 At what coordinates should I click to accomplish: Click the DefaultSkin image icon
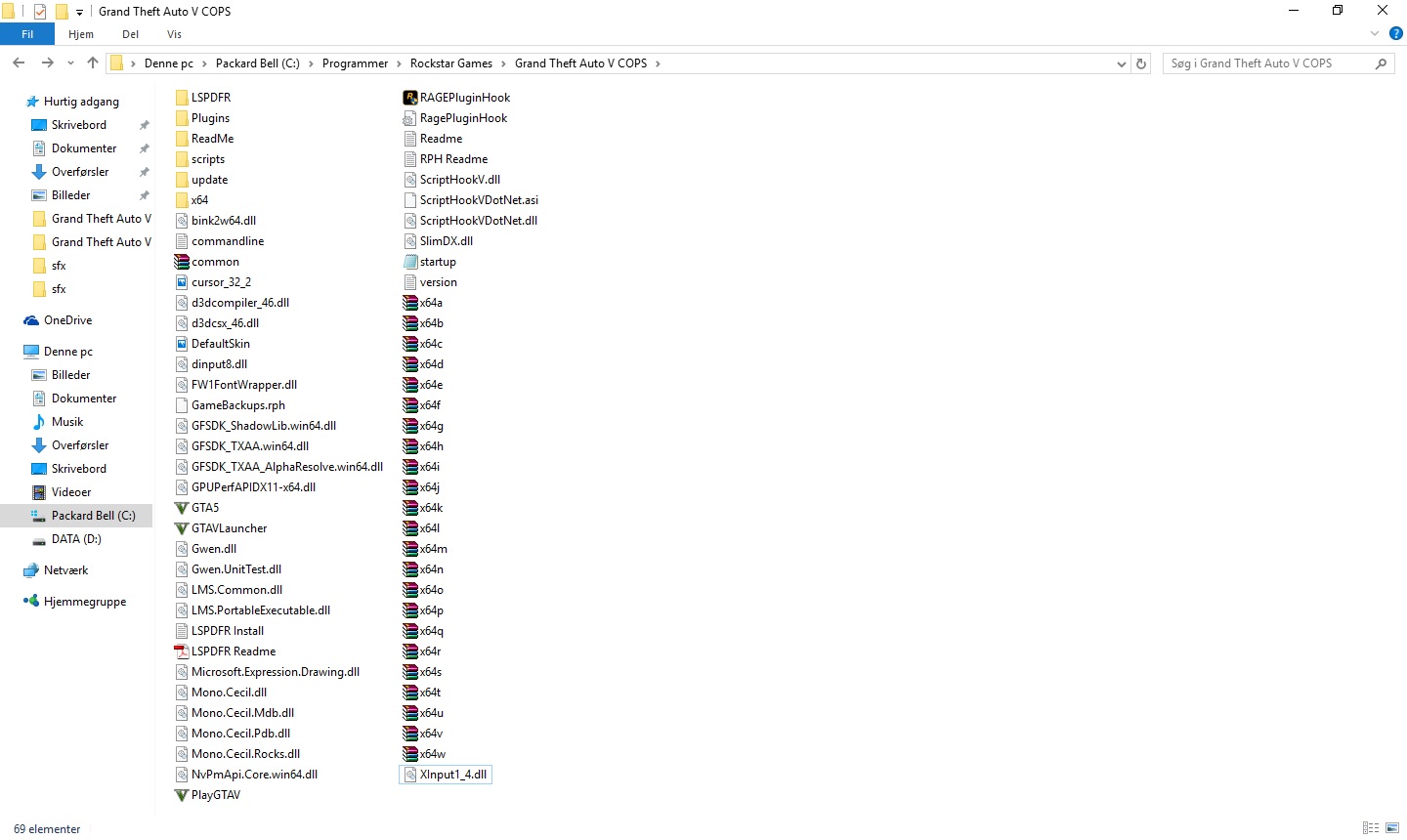coord(182,344)
